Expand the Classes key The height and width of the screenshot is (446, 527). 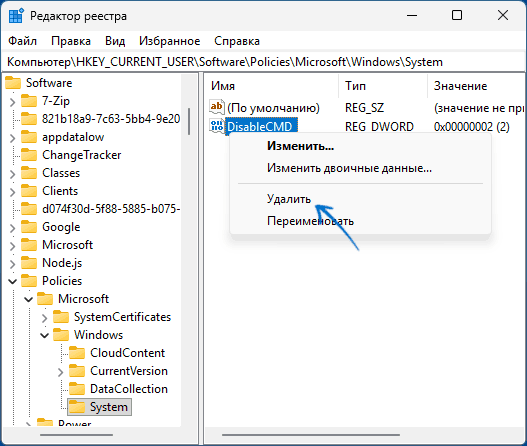12,173
